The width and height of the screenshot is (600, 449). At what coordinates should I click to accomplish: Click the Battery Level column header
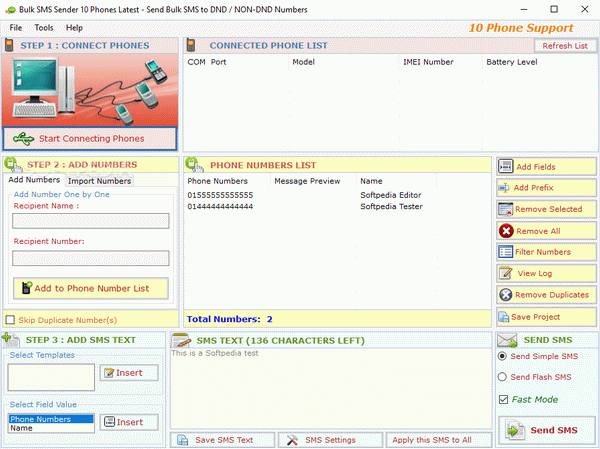click(x=512, y=62)
